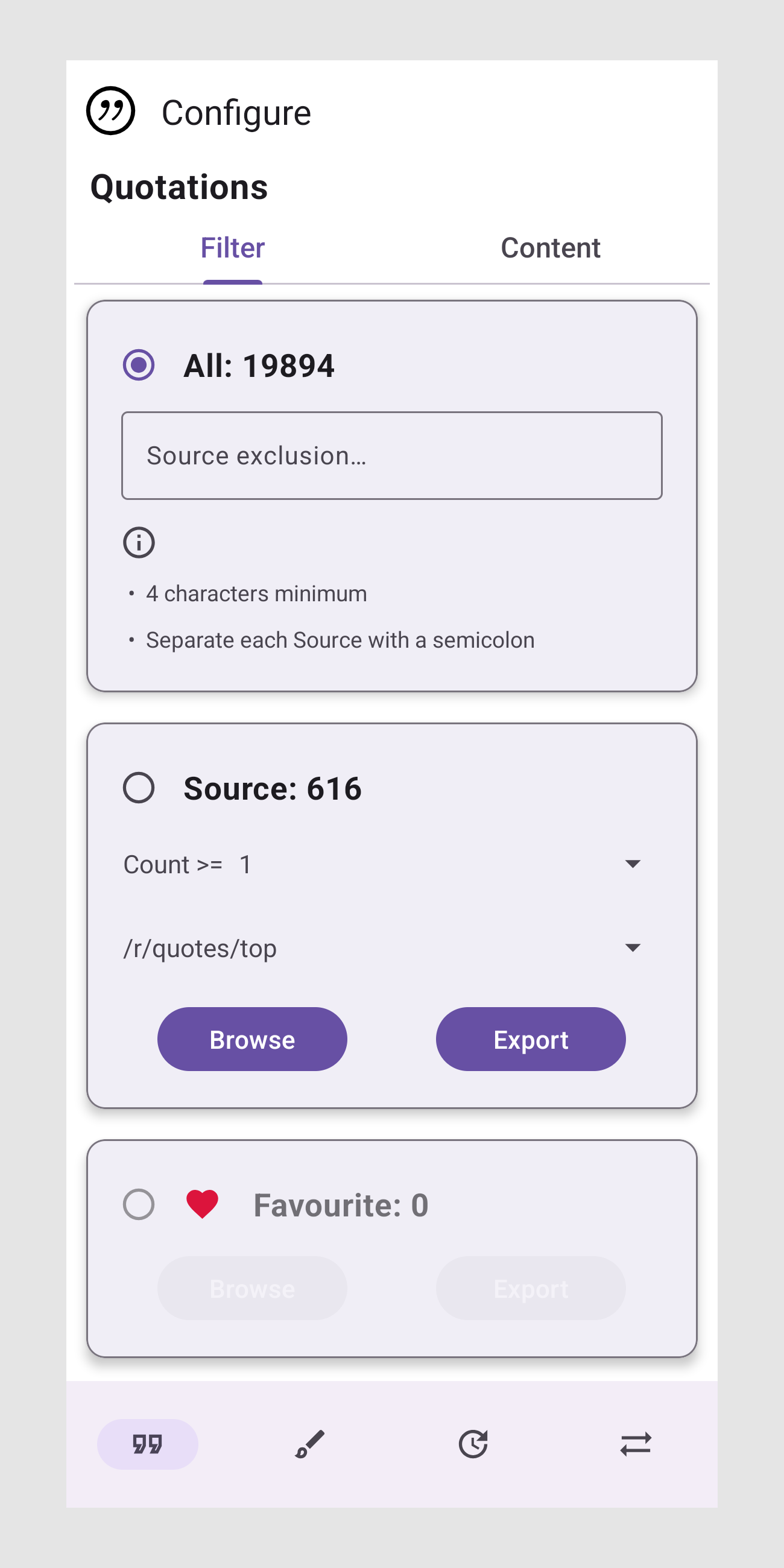This screenshot has height=1568, width=784.
Task: Click the red heart favourite icon
Action: pos(202,1204)
